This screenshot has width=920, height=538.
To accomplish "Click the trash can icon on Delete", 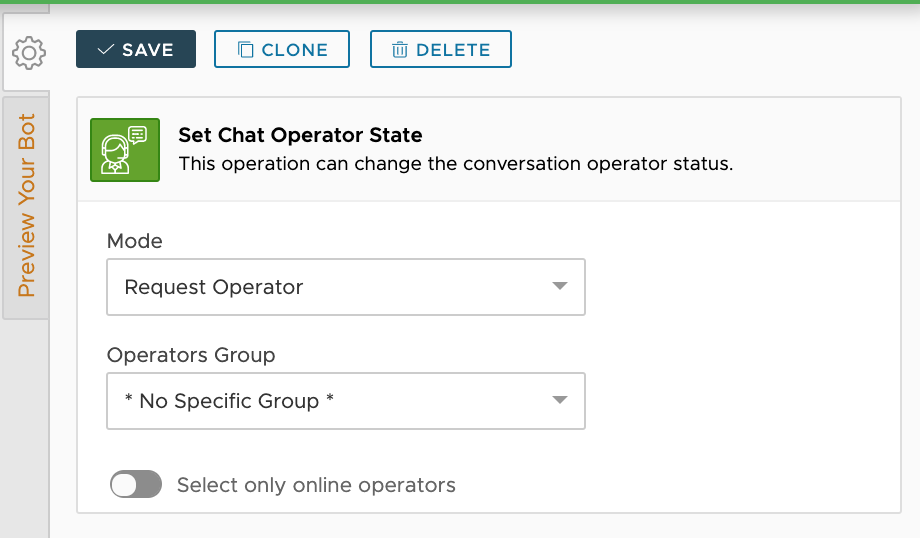I will [x=400, y=50].
